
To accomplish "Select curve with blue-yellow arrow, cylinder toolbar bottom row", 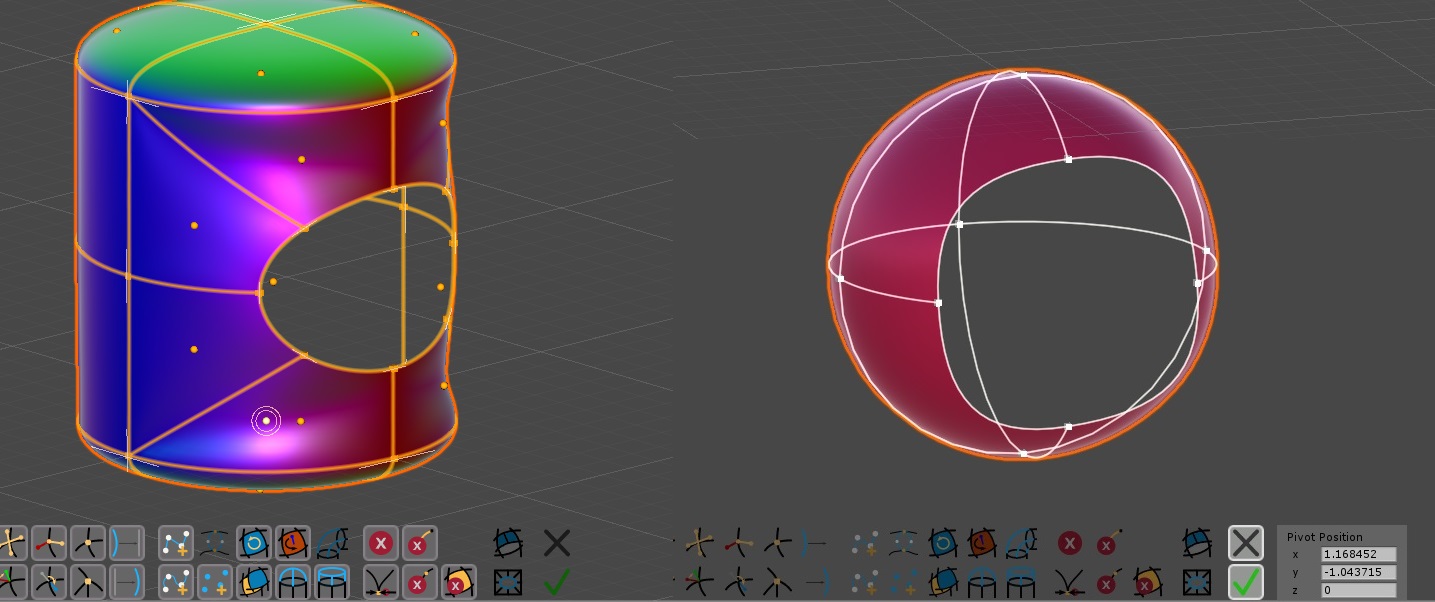I will coord(49,581).
